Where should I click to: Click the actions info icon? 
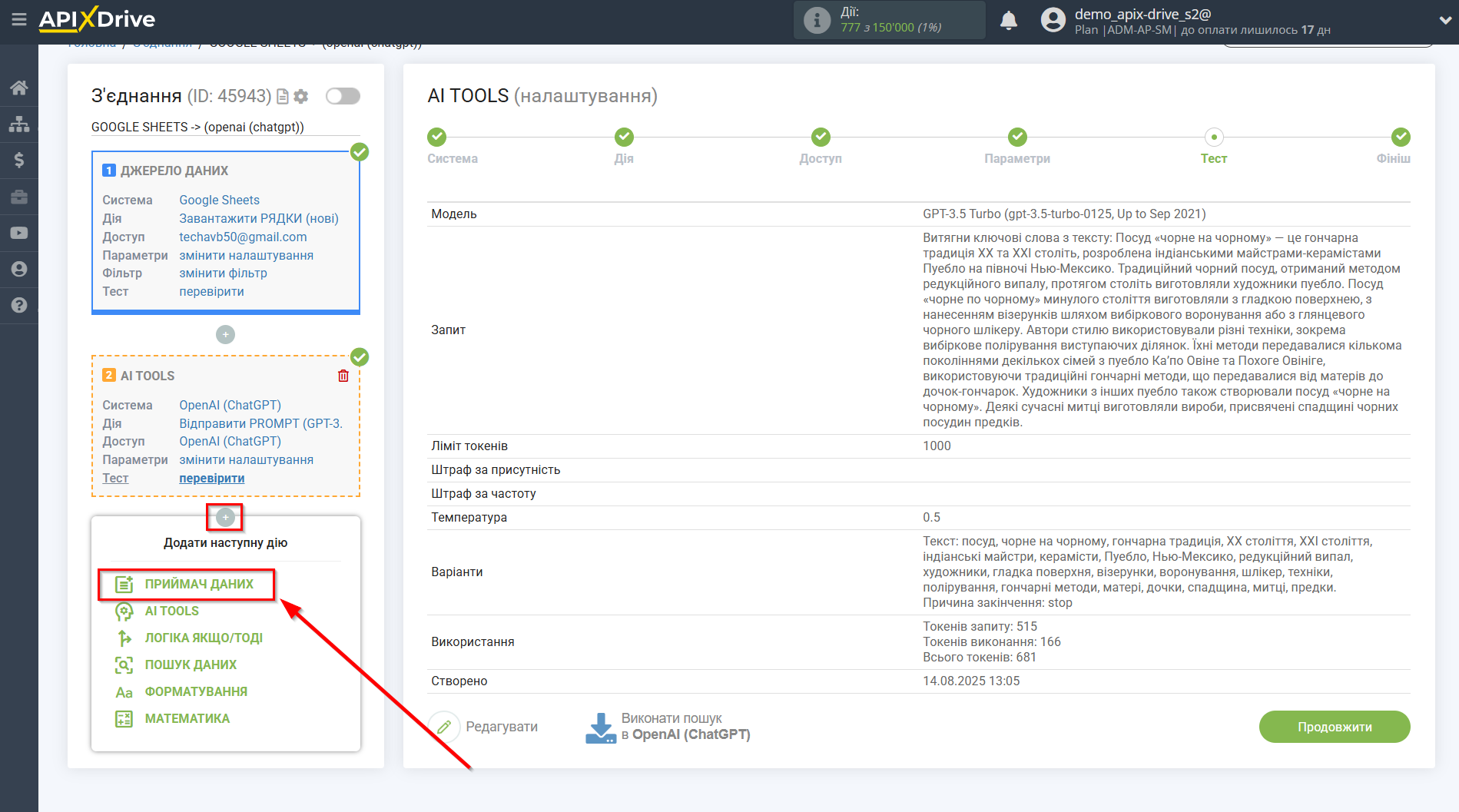(817, 20)
